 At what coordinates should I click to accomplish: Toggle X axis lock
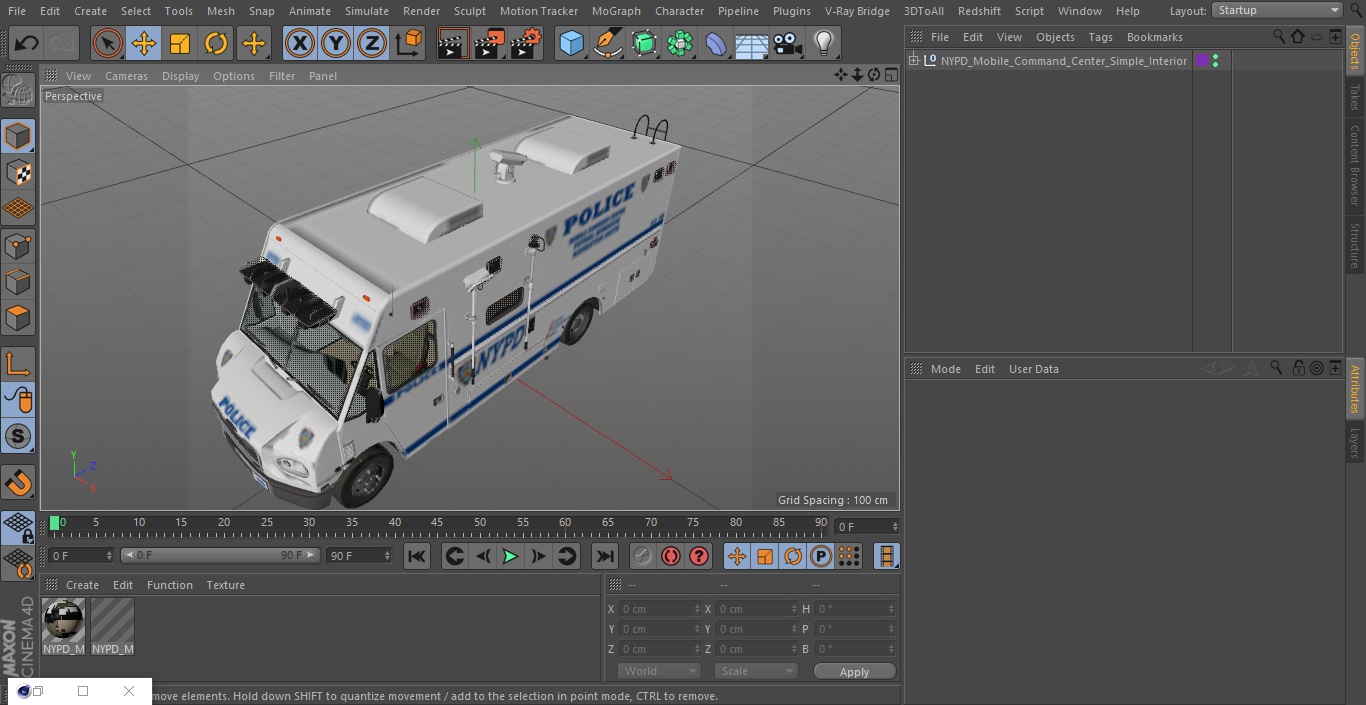pyautogui.click(x=300, y=43)
